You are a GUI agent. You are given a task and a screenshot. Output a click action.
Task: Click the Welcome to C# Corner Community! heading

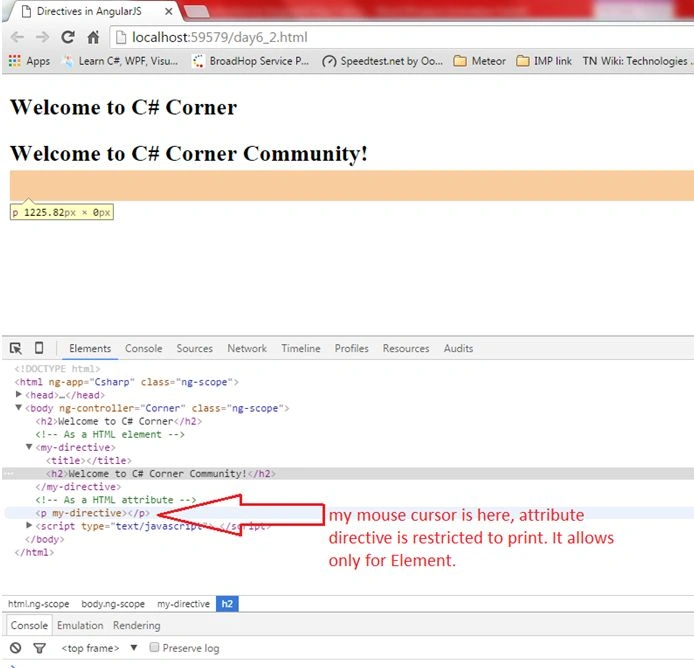pos(189,154)
